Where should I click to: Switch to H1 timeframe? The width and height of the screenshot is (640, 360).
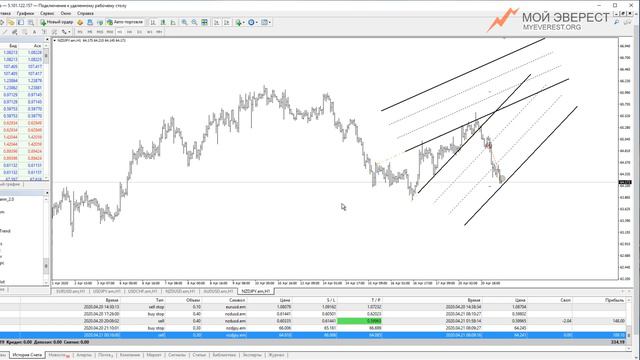[120, 32]
